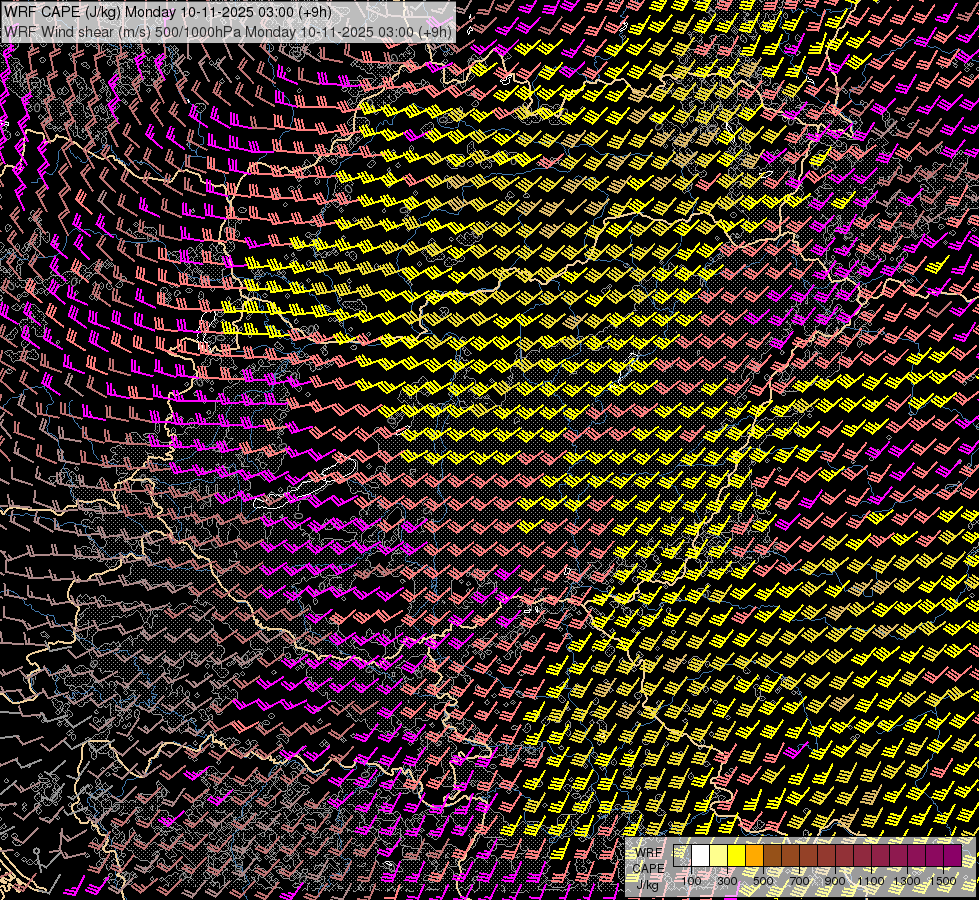Click the WRF CAPE (J/kg) title line
This screenshot has width=979, height=900.
168,12
